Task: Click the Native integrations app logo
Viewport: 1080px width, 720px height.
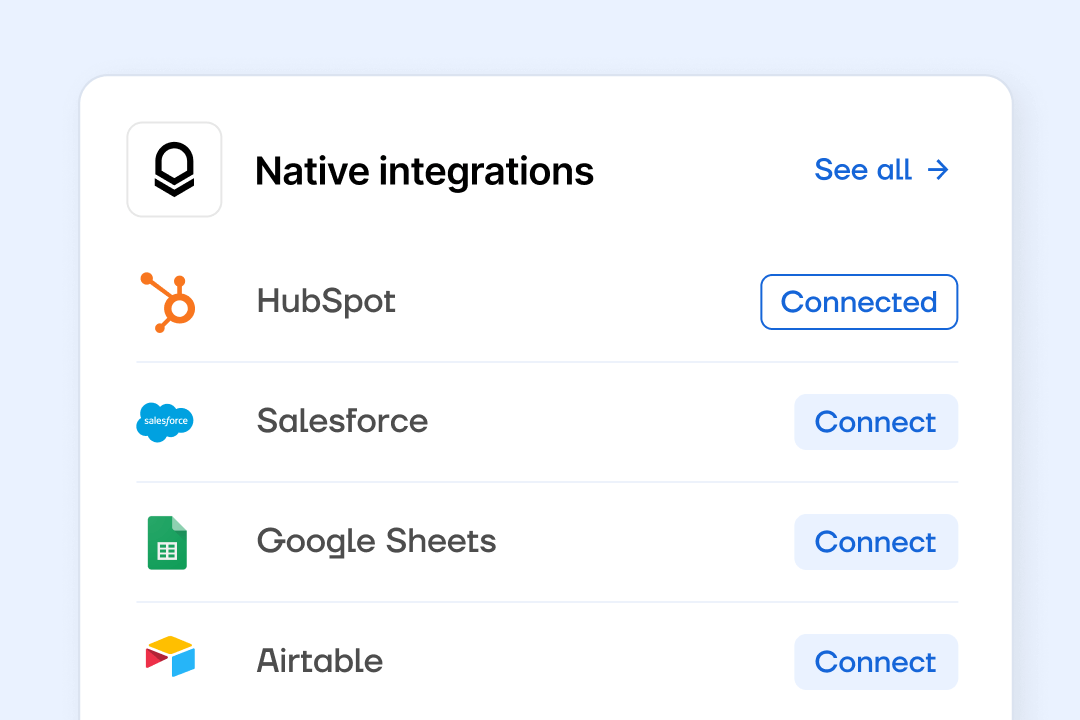Action: click(x=174, y=169)
